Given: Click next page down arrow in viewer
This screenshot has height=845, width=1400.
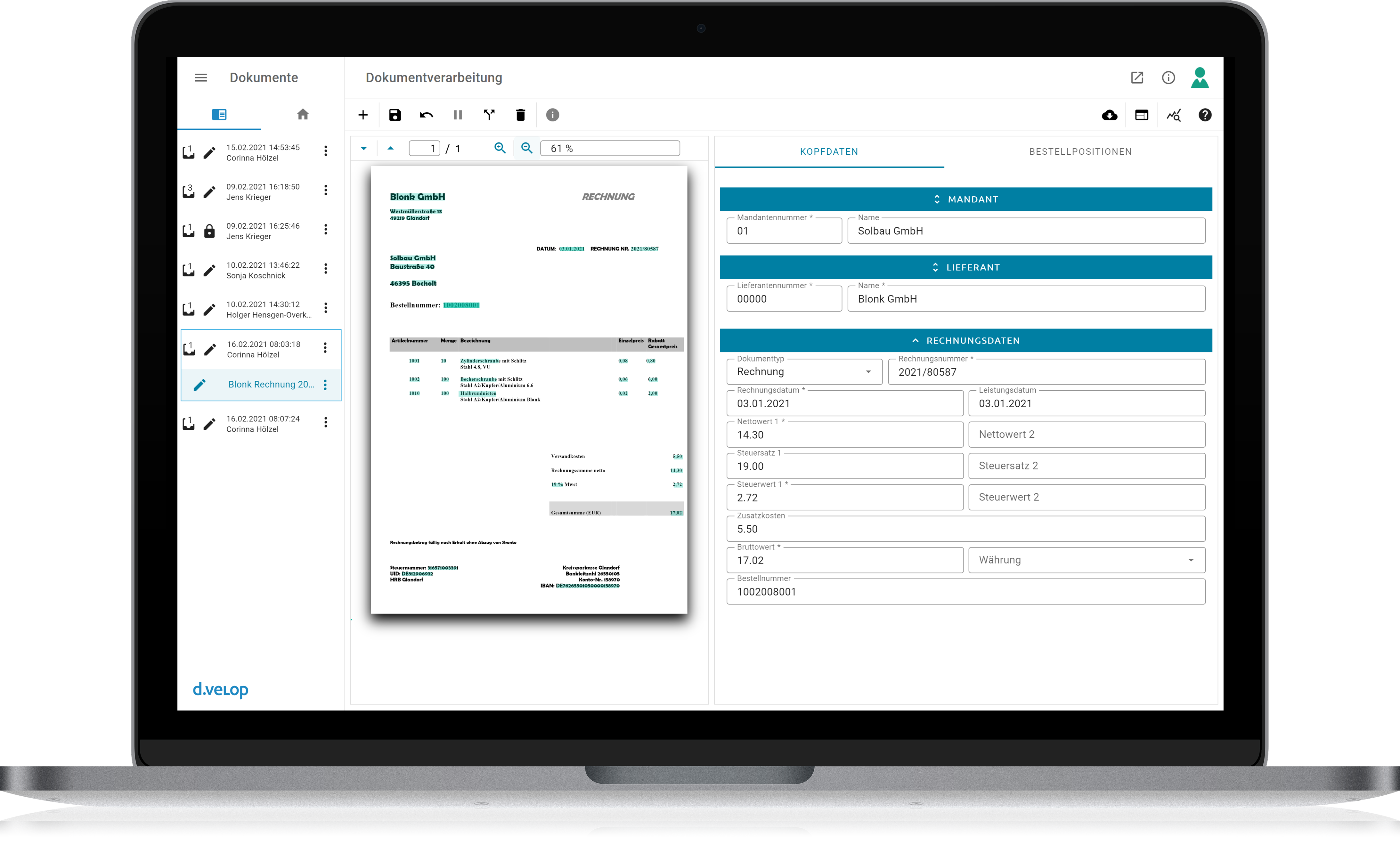Looking at the screenshot, I should pos(364,149).
